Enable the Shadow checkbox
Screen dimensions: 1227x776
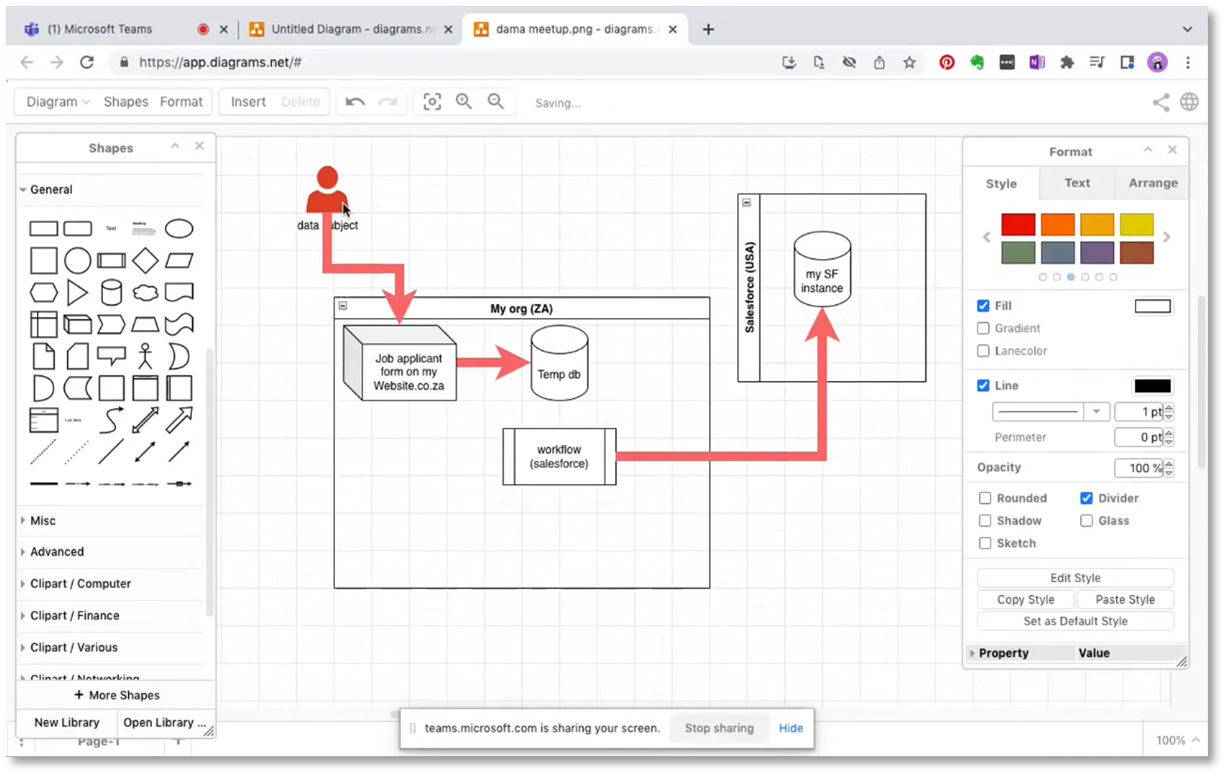tap(985, 521)
